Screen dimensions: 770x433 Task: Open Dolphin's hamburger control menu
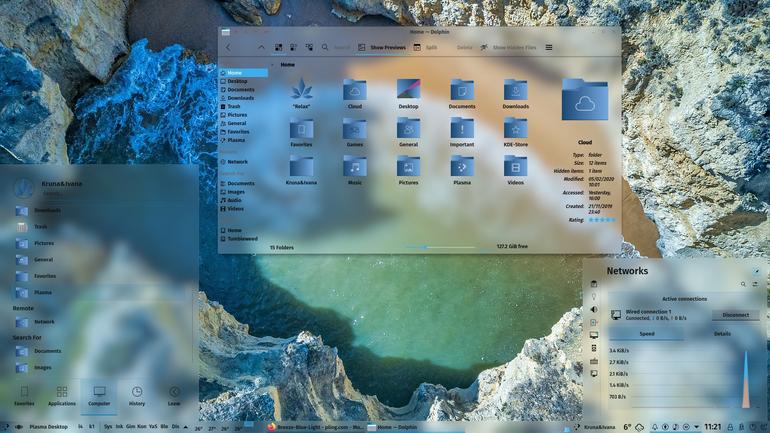[549, 47]
